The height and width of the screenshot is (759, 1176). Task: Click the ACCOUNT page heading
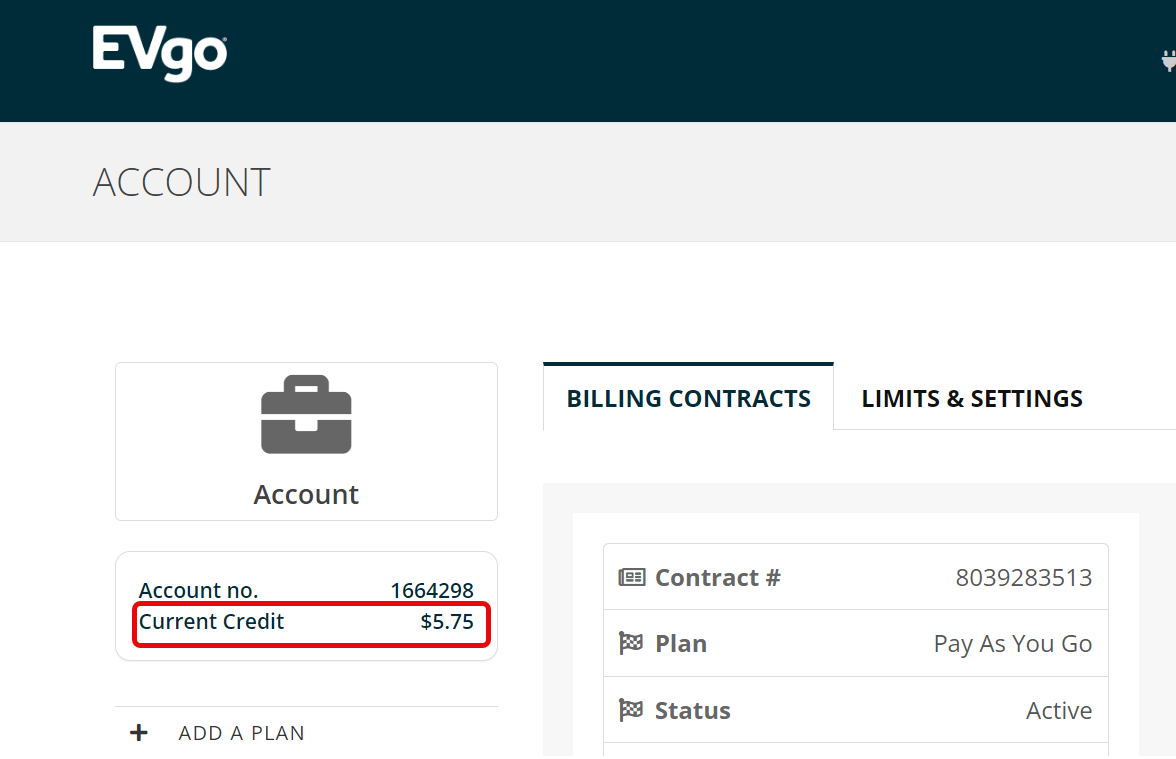click(181, 182)
